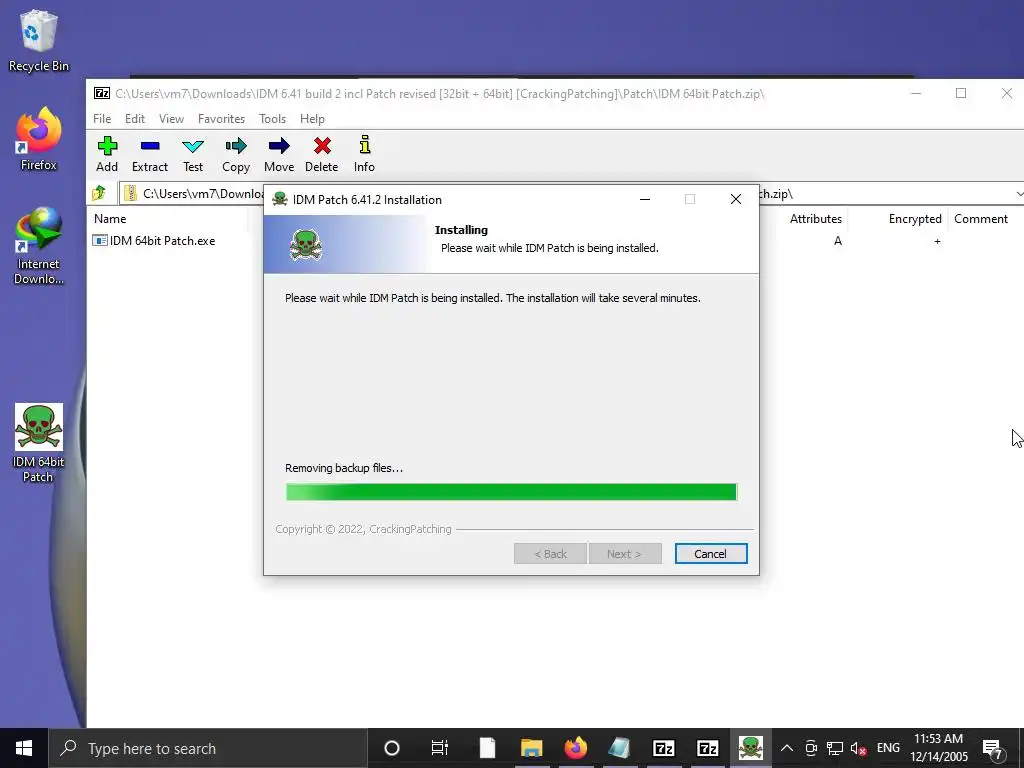Click the ENG language indicator

[x=888, y=748]
